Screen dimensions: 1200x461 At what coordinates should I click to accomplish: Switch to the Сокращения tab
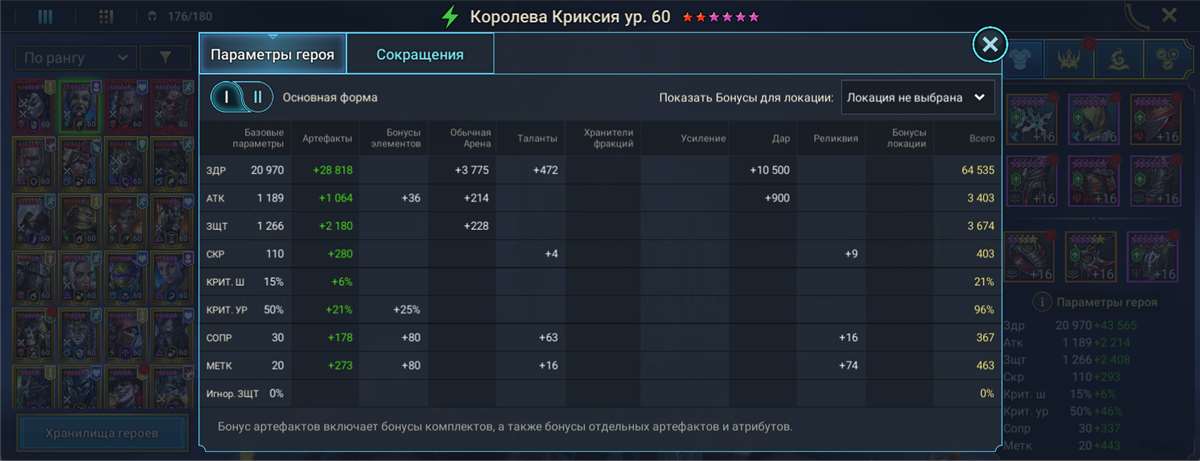420,54
